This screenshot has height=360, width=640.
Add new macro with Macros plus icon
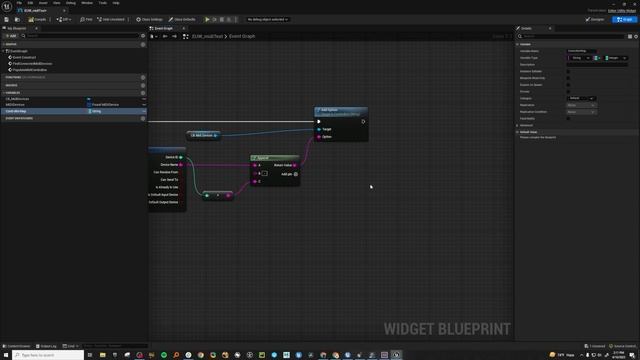tap(143, 85)
